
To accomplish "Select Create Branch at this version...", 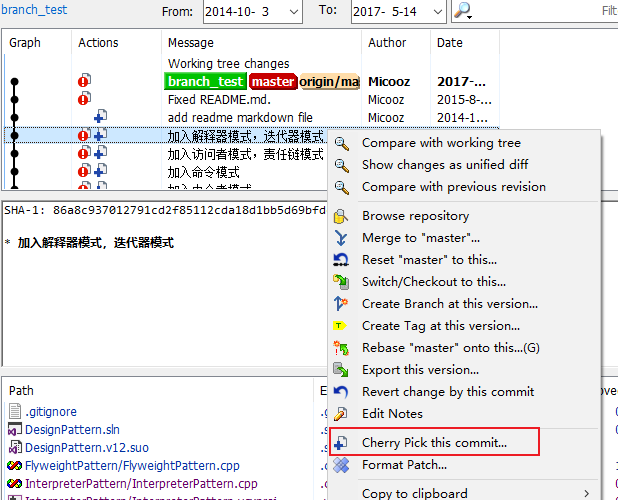I will pyautogui.click(x=450, y=304).
